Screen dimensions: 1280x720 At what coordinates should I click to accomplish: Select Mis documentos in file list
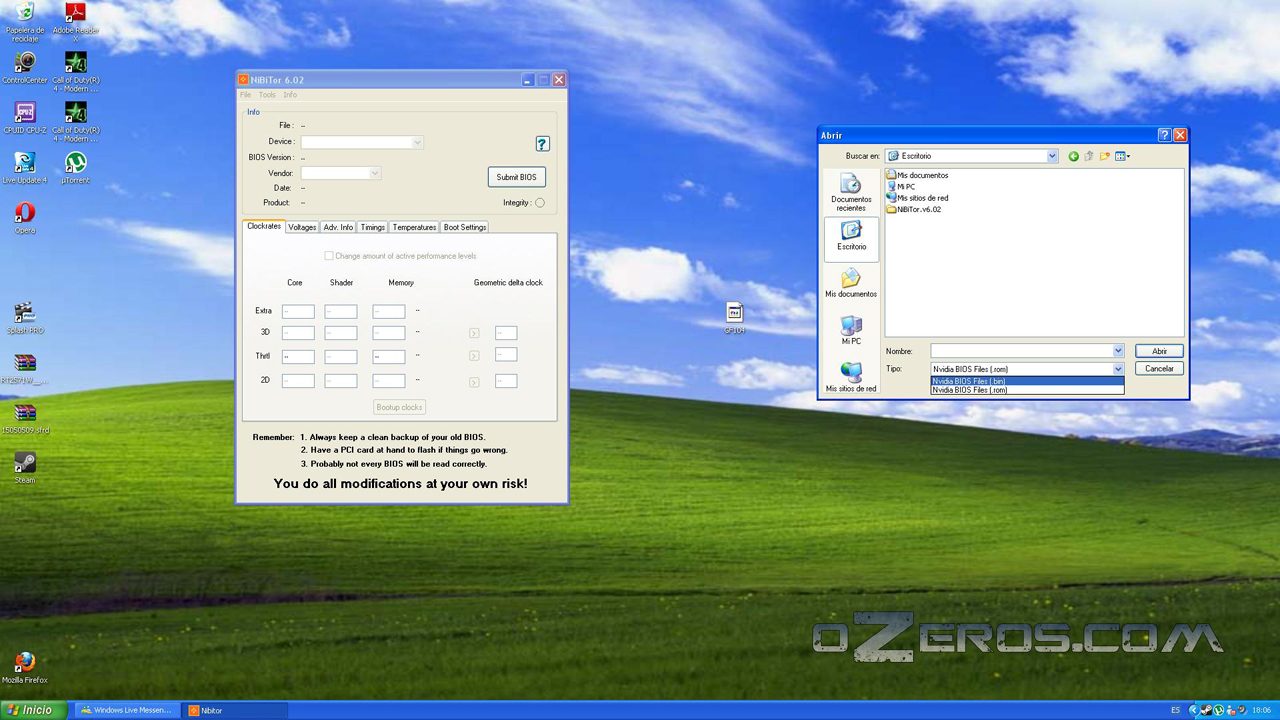[917, 175]
